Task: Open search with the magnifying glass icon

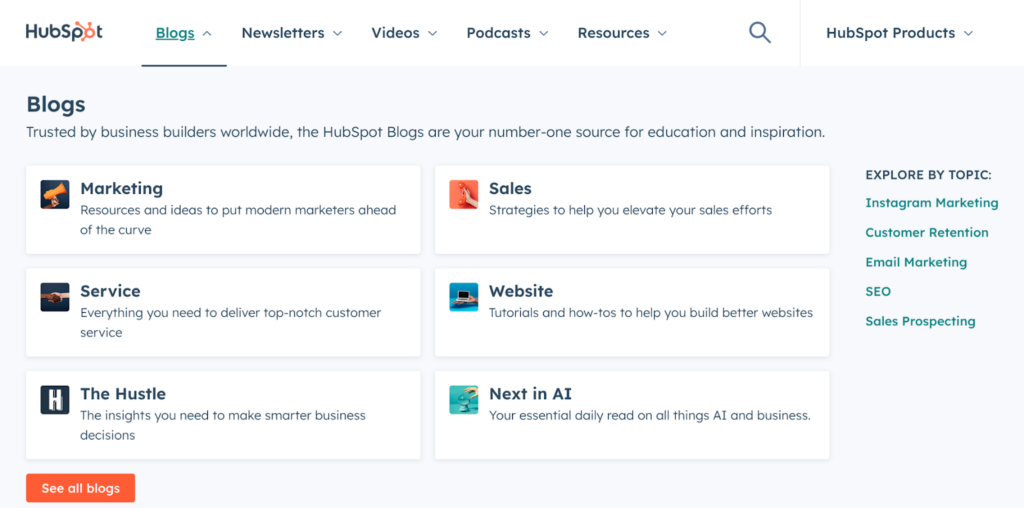Action: (760, 33)
